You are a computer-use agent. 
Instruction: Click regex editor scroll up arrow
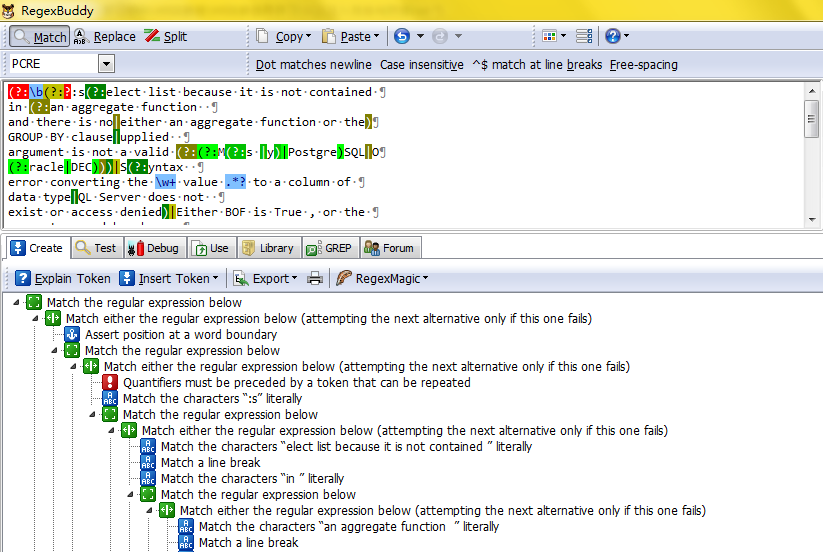(812, 91)
